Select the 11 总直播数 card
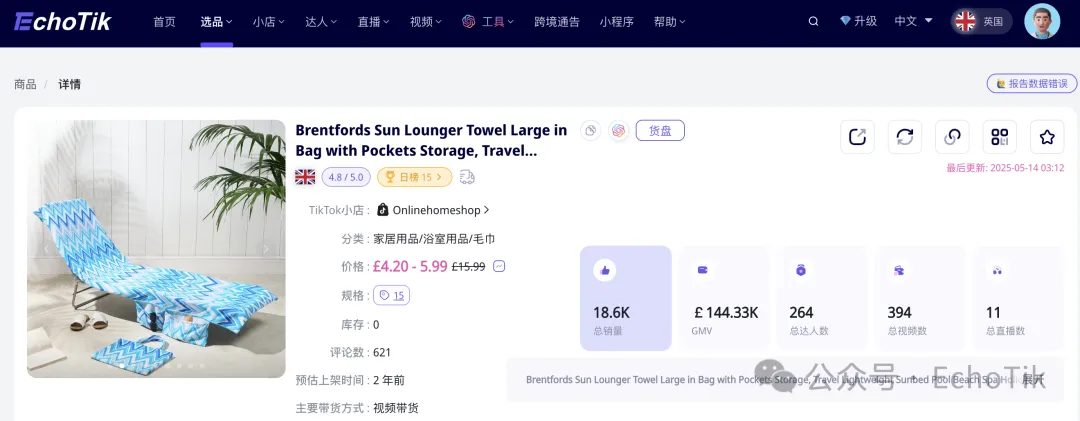This screenshot has height=421, width=1080. (x=1017, y=298)
